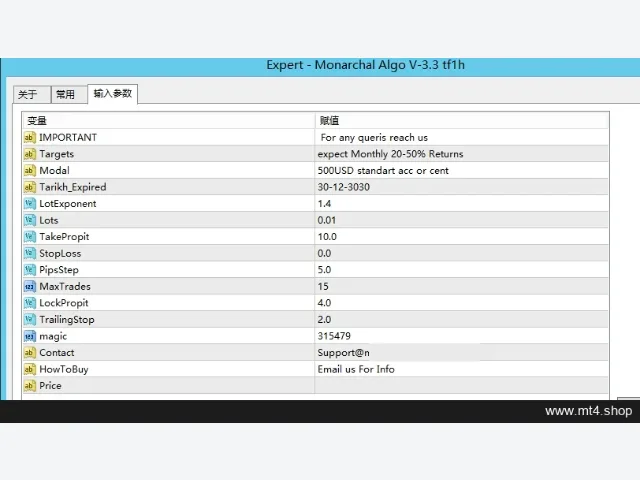Click the string icon beside Tarikh_Expired
Screen dimensions: 640x480
pos(30,187)
